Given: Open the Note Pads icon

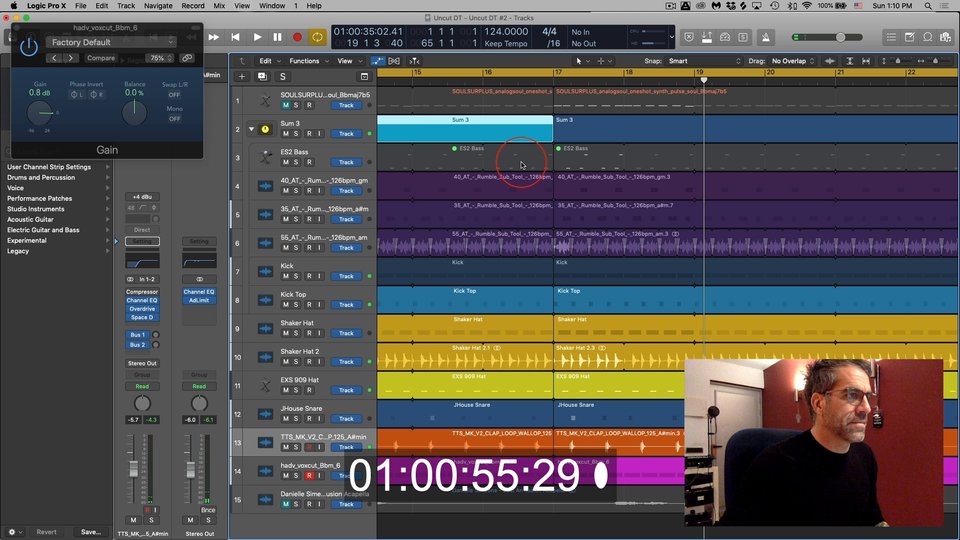Looking at the screenshot, I should (910, 37).
